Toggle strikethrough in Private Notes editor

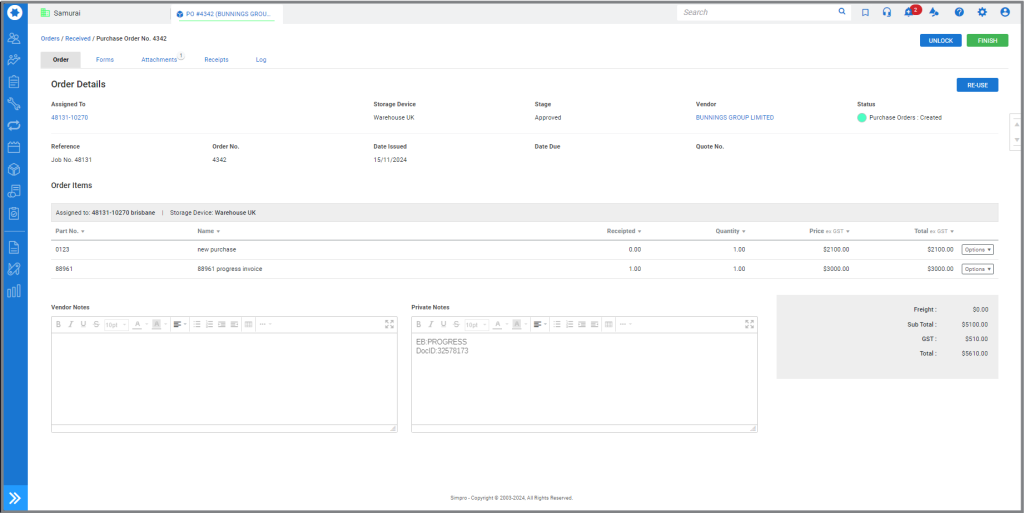tap(456, 324)
